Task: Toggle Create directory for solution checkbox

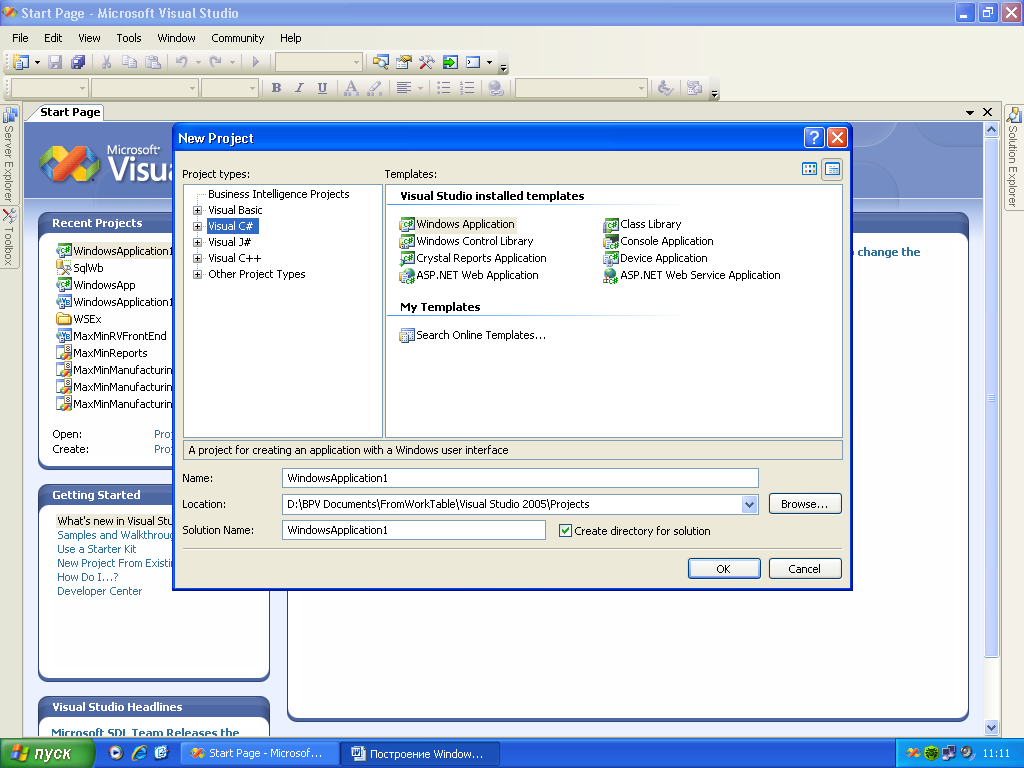Action: coord(566,531)
